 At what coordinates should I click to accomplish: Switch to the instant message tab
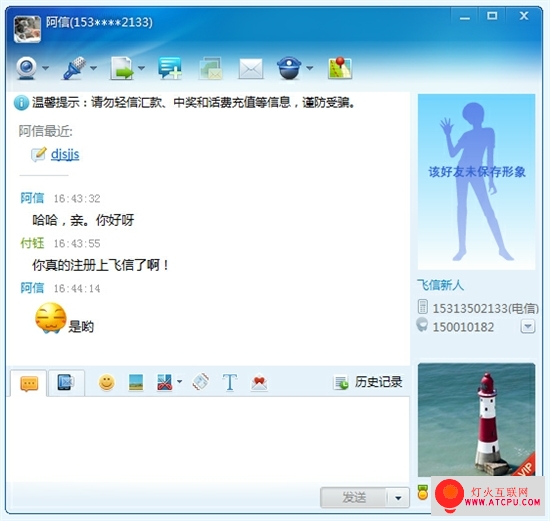[29, 383]
